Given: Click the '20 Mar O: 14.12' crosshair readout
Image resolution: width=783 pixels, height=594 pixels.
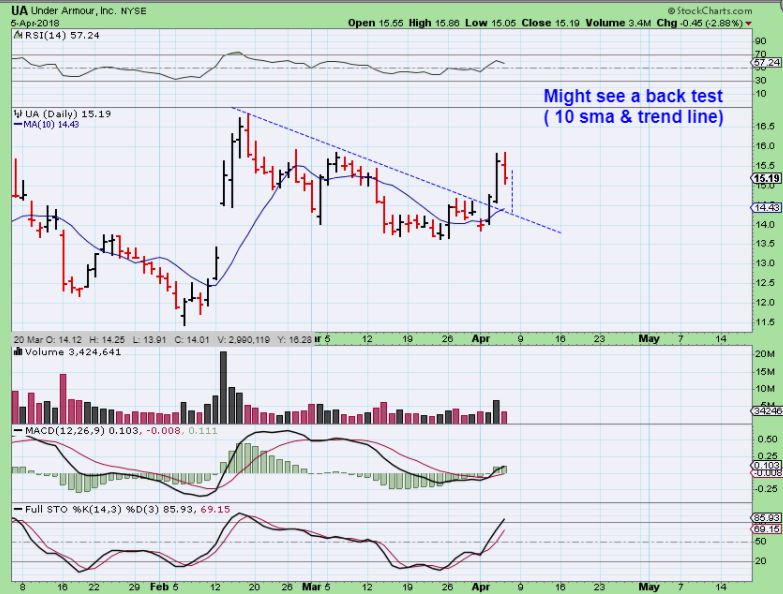Looking at the screenshot, I should pyautogui.click(x=48, y=339).
